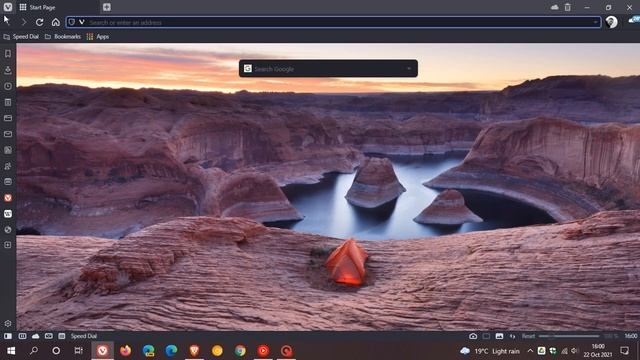Open the Window side panel
This screenshot has height=360, width=640.
click(x=8, y=118)
